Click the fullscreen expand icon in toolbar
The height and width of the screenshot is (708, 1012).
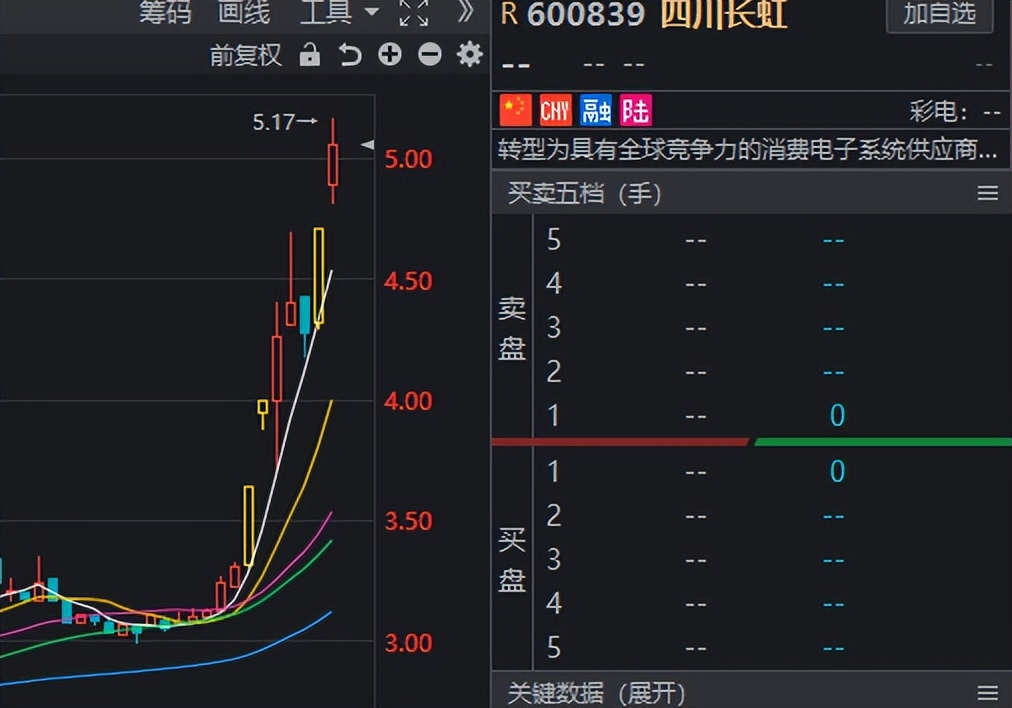point(413,14)
